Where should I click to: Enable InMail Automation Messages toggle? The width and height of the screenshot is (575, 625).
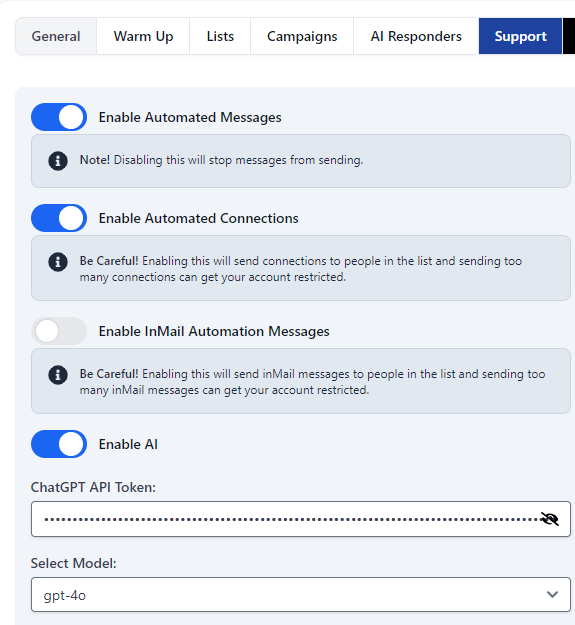[59, 331]
